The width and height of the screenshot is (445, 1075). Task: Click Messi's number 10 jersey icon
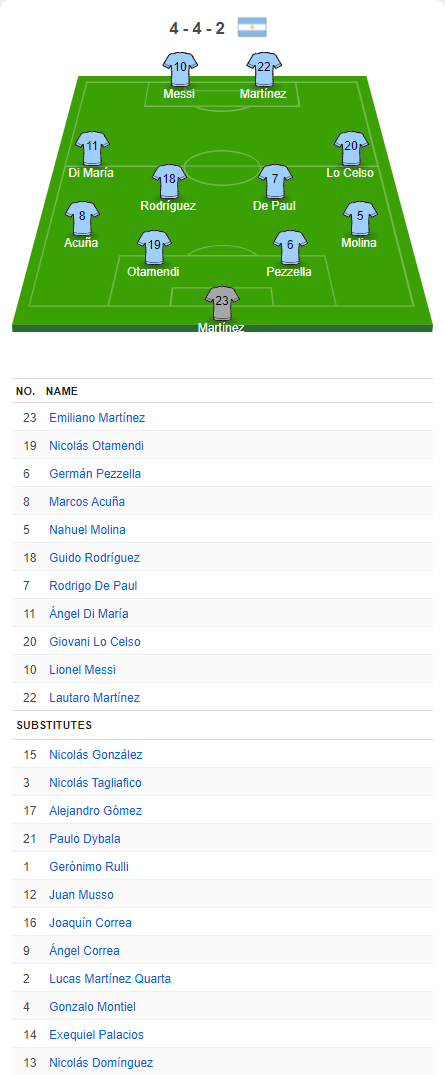pos(180,69)
